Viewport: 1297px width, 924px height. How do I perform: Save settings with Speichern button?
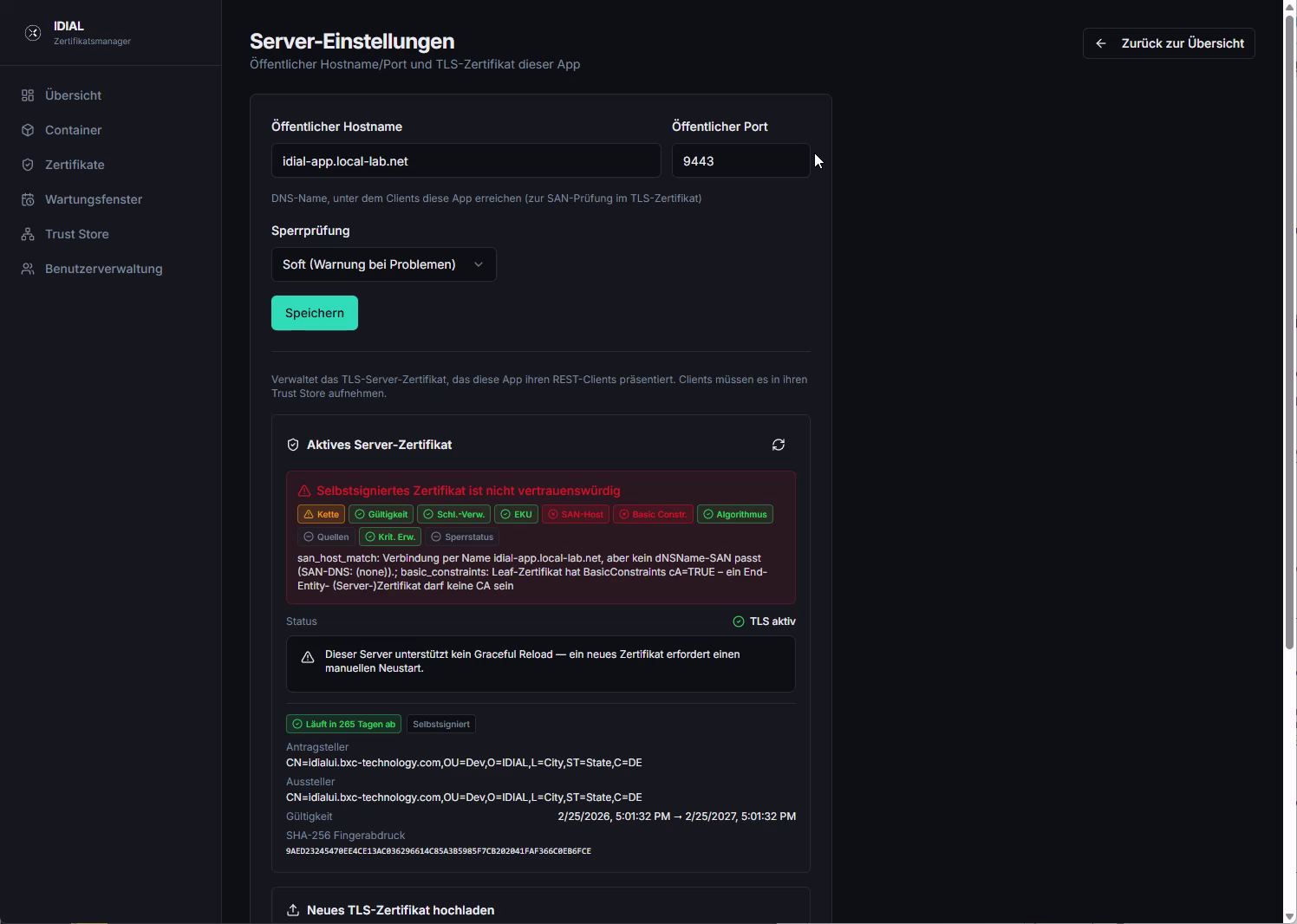[x=315, y=313]
